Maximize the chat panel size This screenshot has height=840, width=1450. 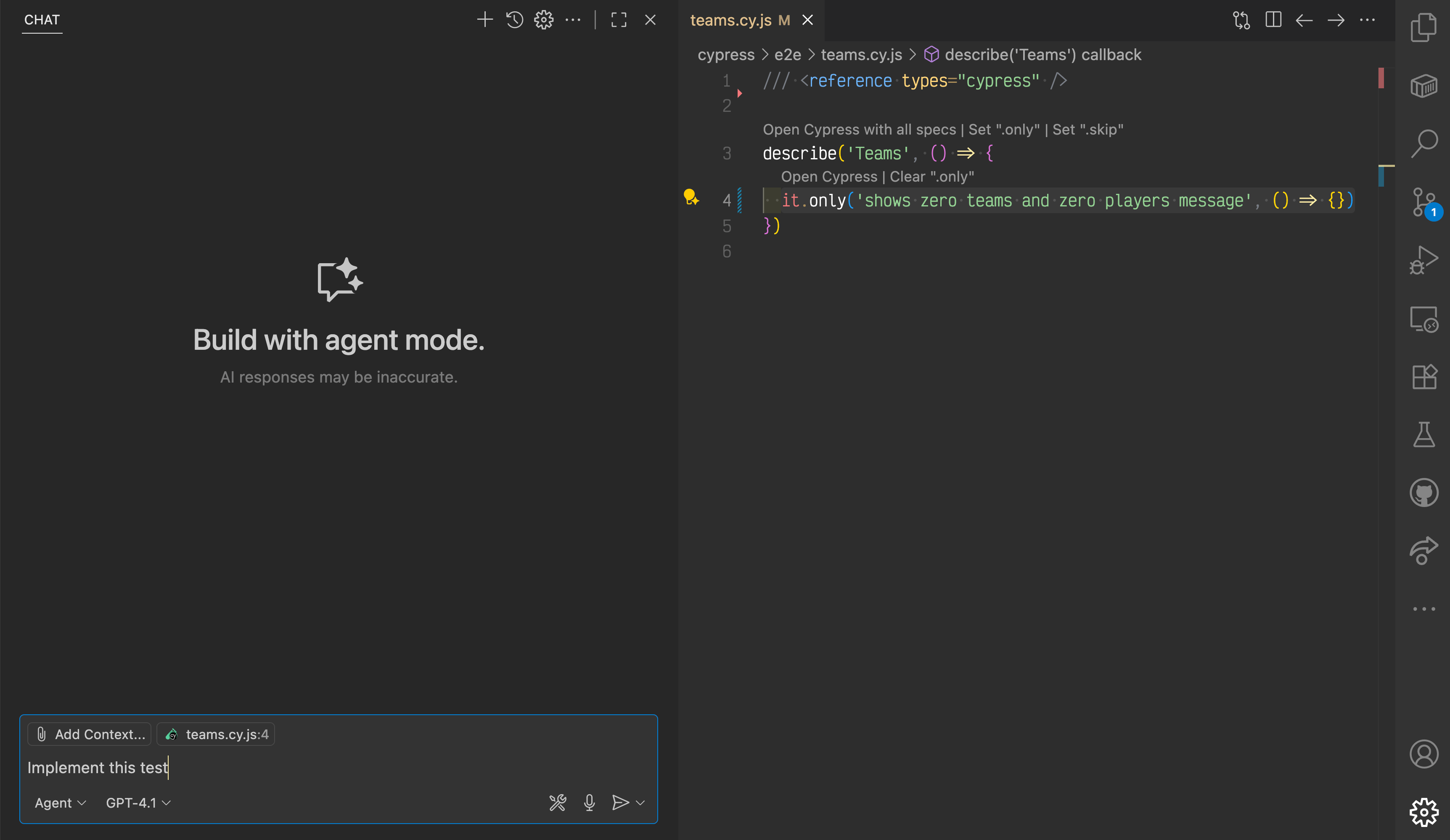click(x=619, y=20)
